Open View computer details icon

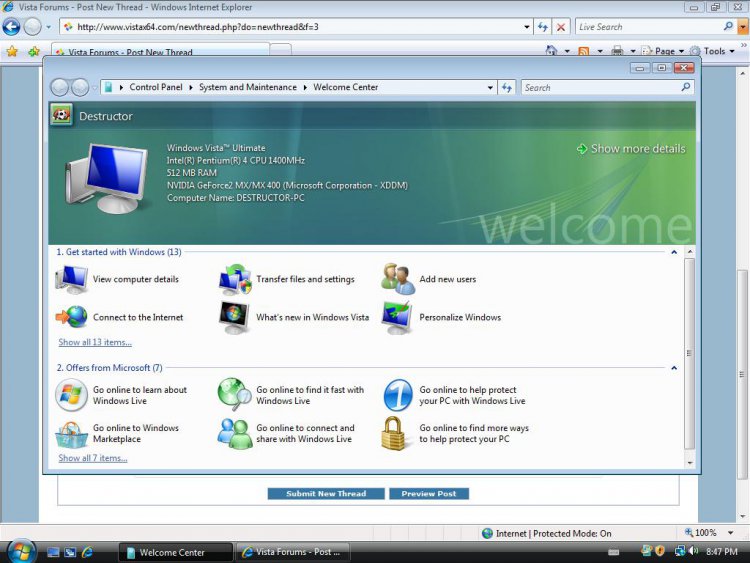(x=72, y=279)
